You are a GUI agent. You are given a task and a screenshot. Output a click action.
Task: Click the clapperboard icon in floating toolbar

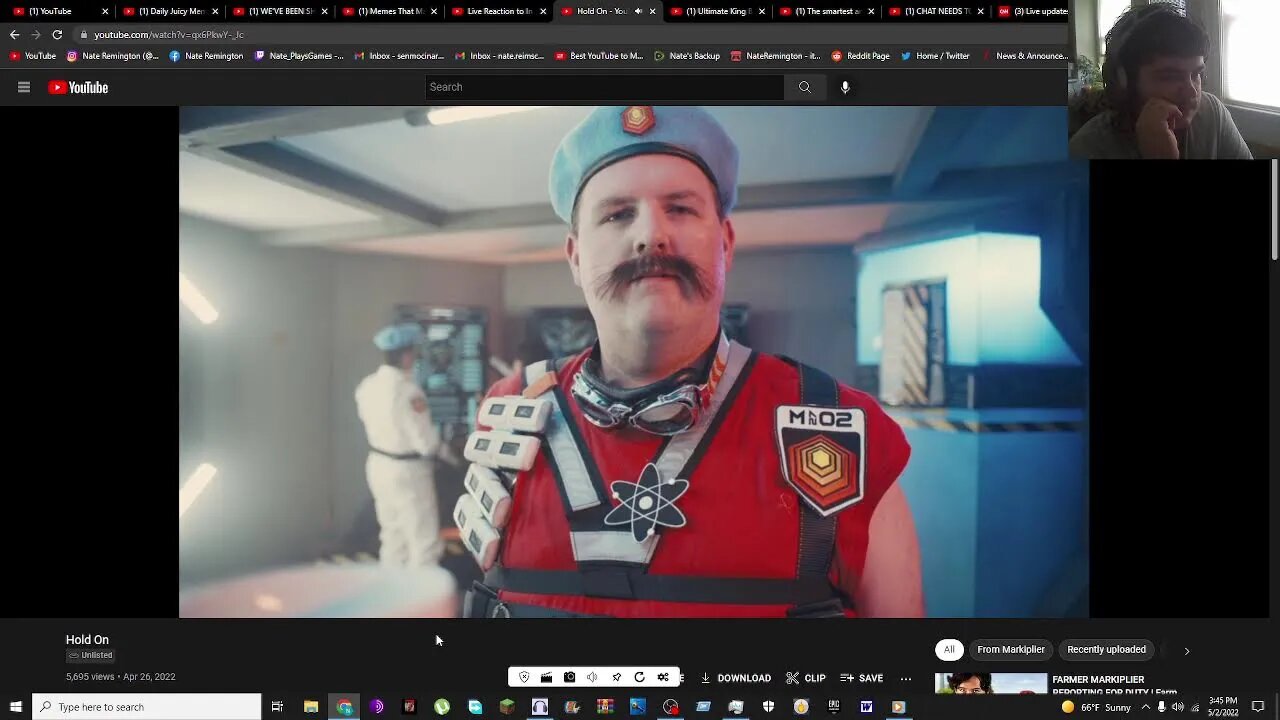546,677
